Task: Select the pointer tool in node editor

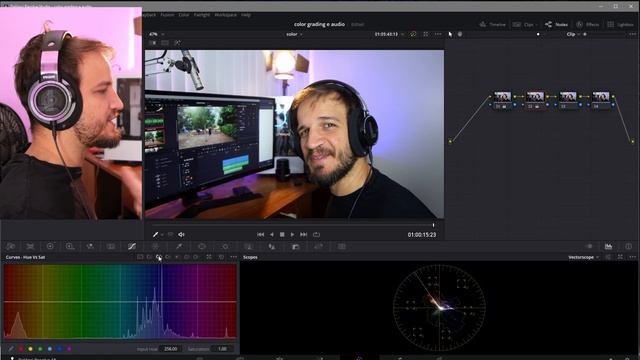Action: click(x=450, y=34)
